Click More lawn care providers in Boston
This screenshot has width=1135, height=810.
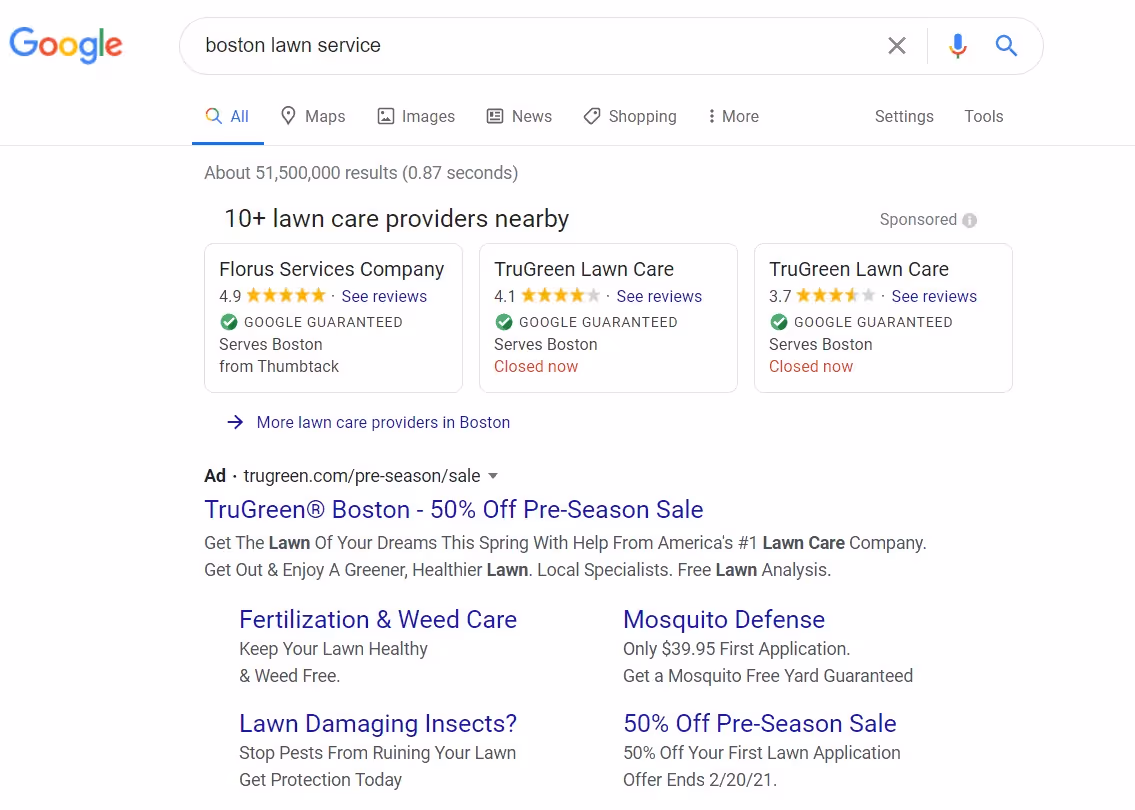[x=384, y=423]
